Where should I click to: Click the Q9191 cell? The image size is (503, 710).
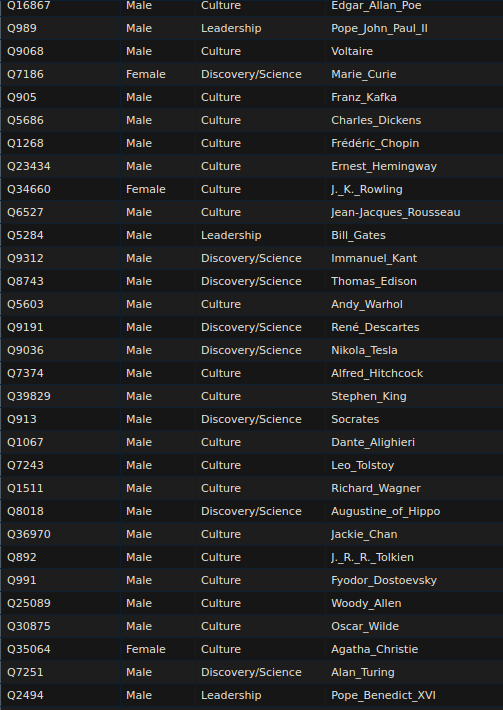61,327
